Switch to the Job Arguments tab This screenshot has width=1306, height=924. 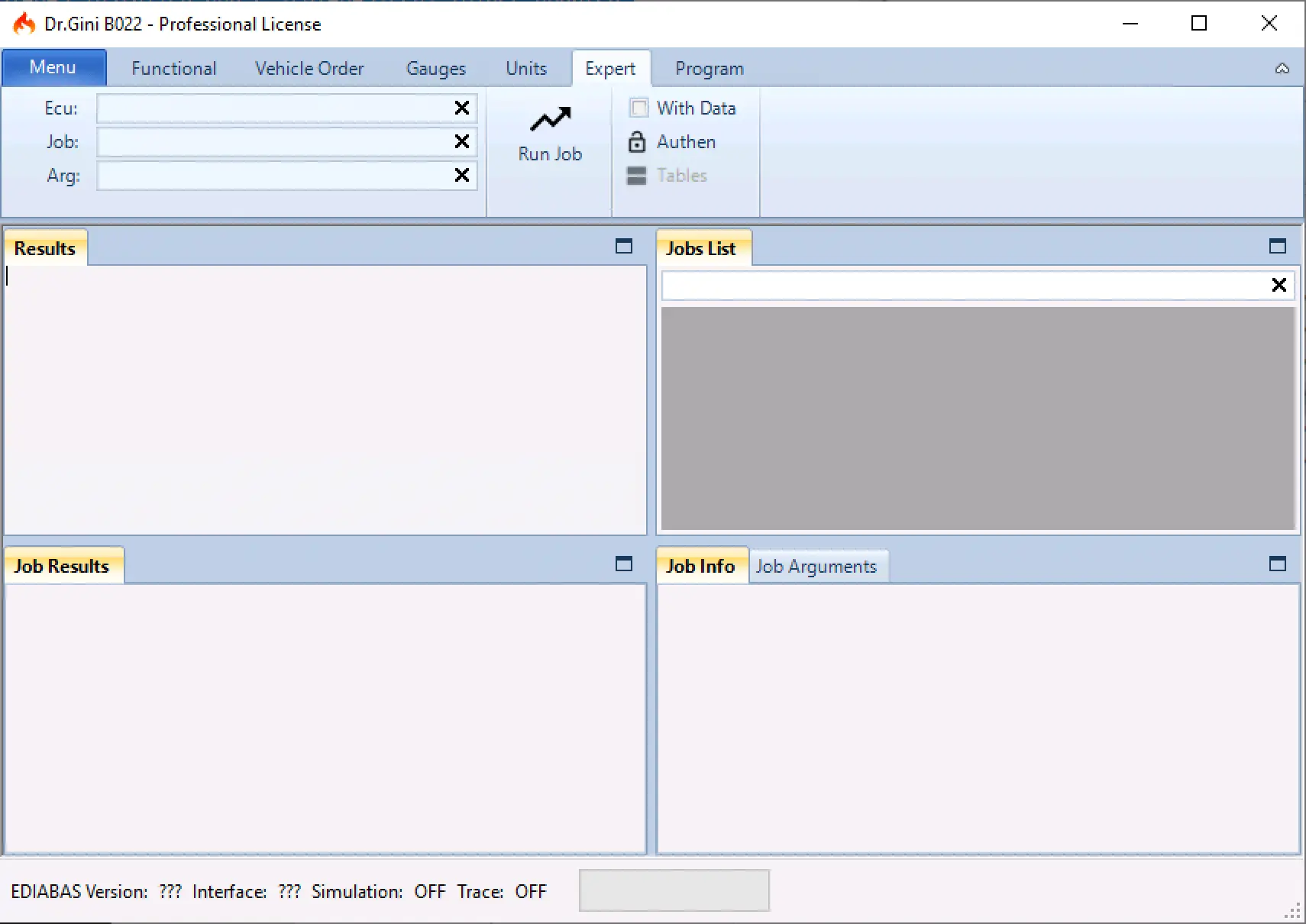point(816,567)
